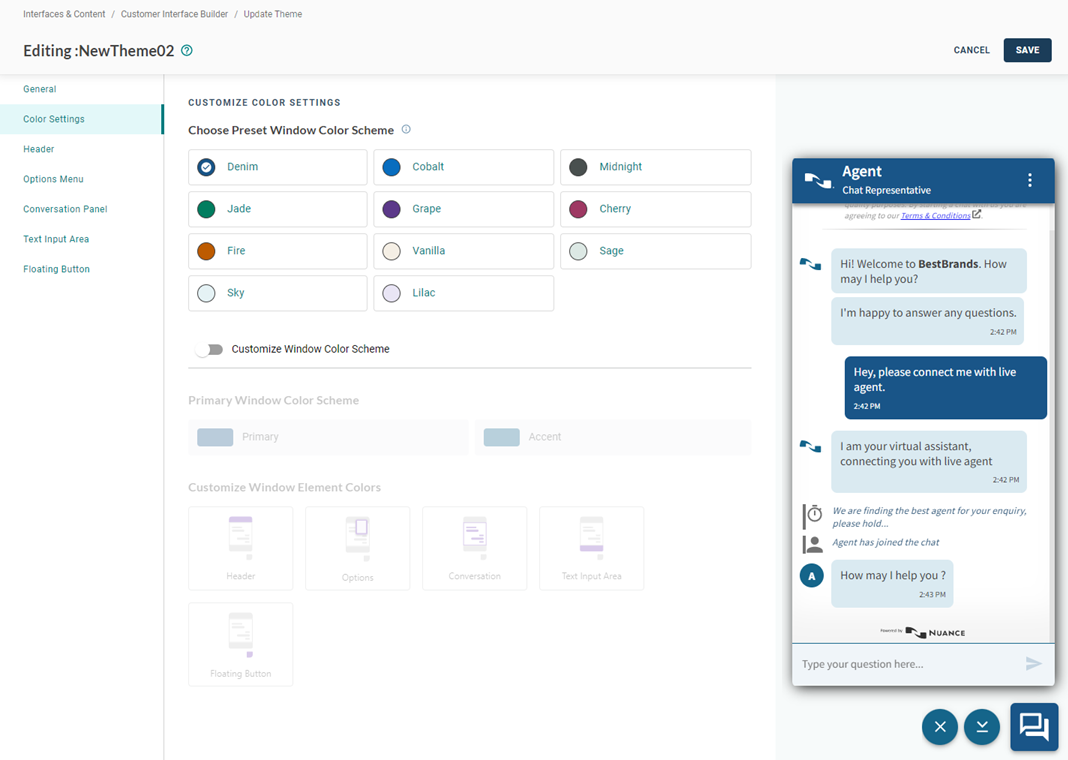The image size is (1068, 760).
Task: Open the three-dot menu in chat header
Action: click(1029, 181)
